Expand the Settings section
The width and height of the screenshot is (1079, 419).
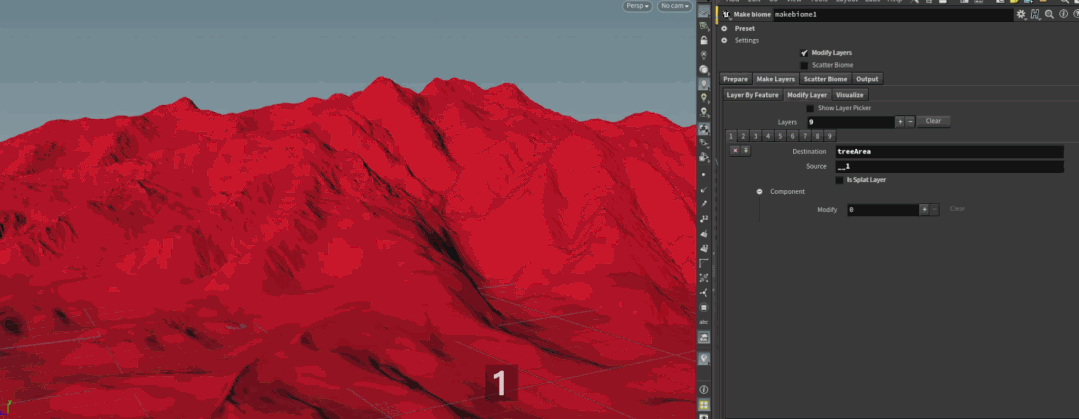(724, 41)
